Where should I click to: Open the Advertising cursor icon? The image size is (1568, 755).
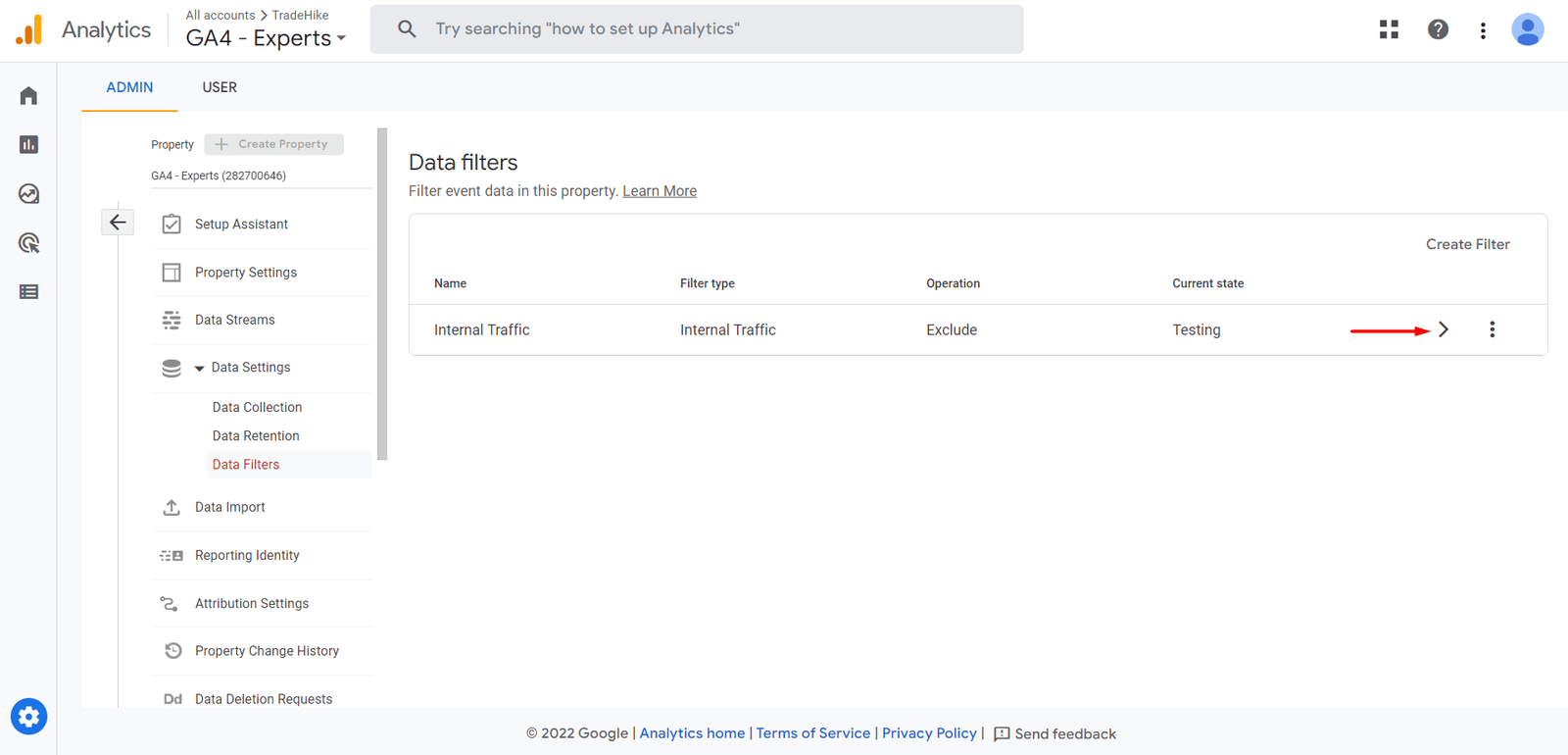tap(28, 243)
